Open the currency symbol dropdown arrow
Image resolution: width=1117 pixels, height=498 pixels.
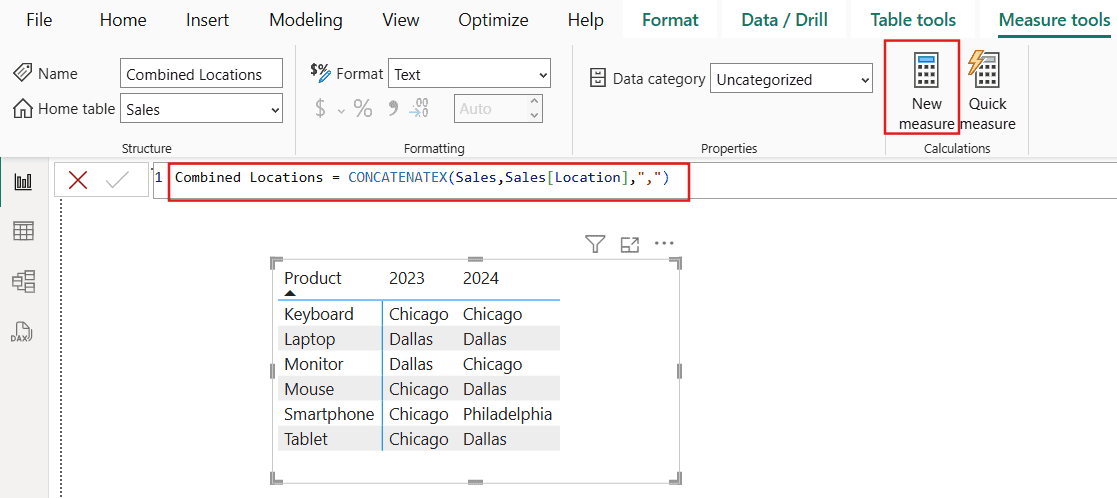[341, 110]
